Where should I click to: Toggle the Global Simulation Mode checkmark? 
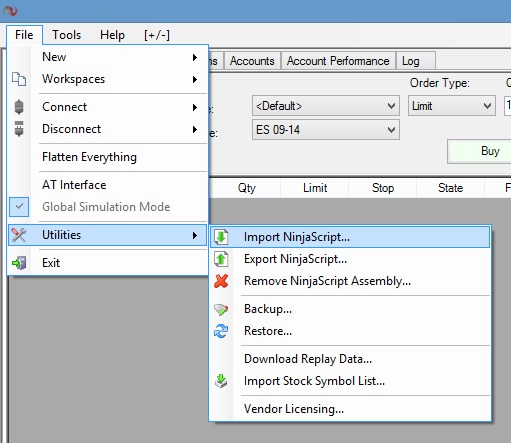click(x=19, y=207)
